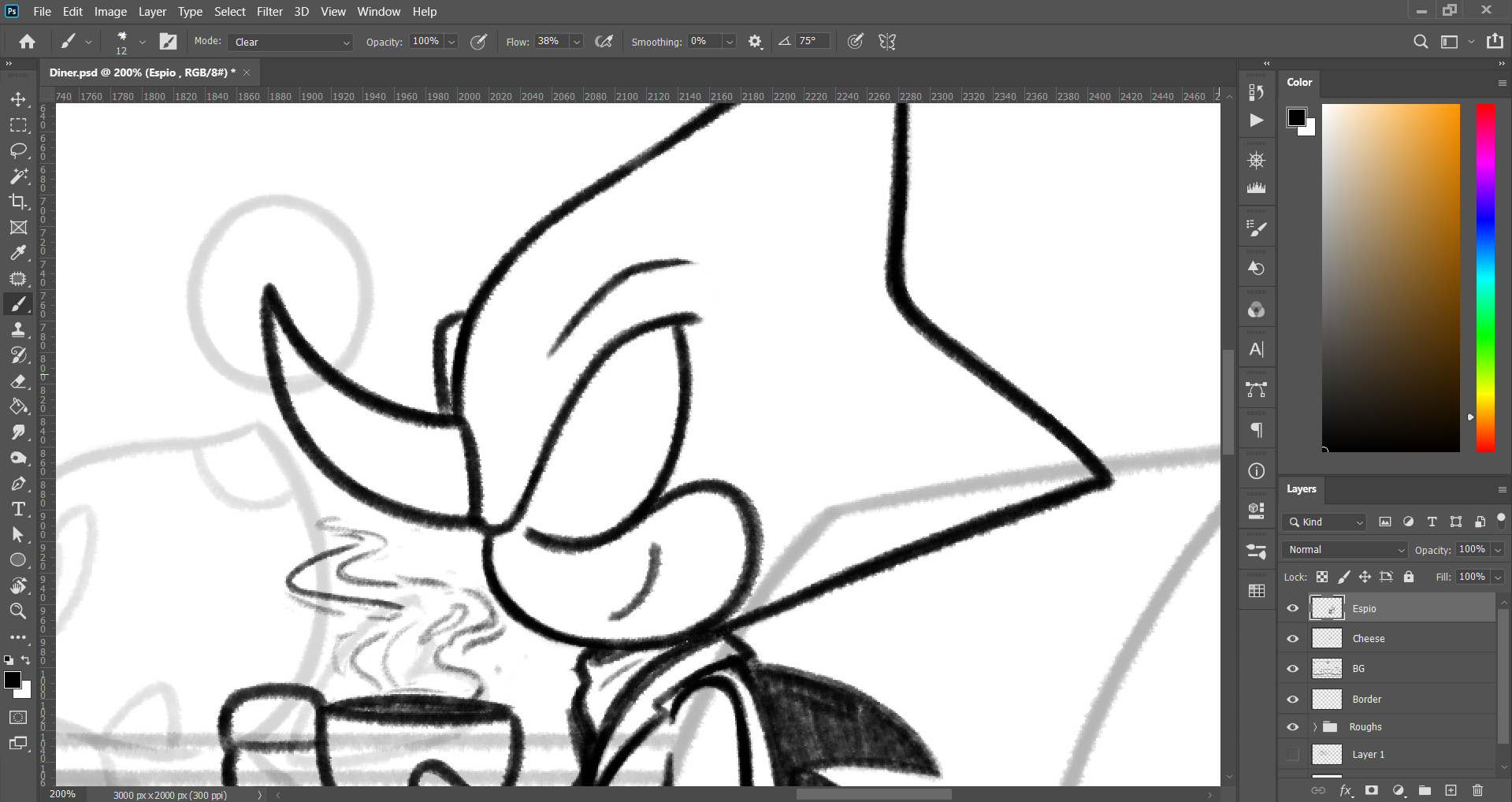Hide the Espio layer
The height and width of the screenshot is (802, 1512).
tap(1293, 608)
